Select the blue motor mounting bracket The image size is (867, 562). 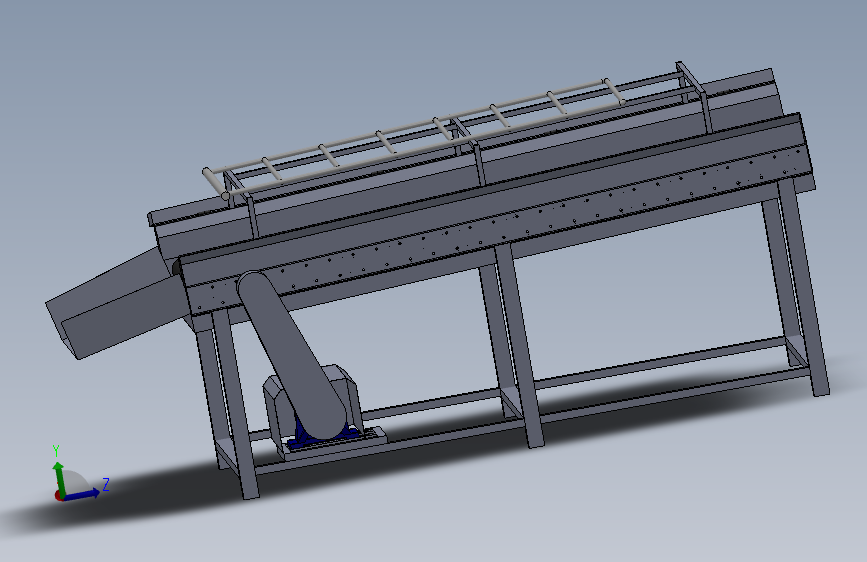point(325,434)
